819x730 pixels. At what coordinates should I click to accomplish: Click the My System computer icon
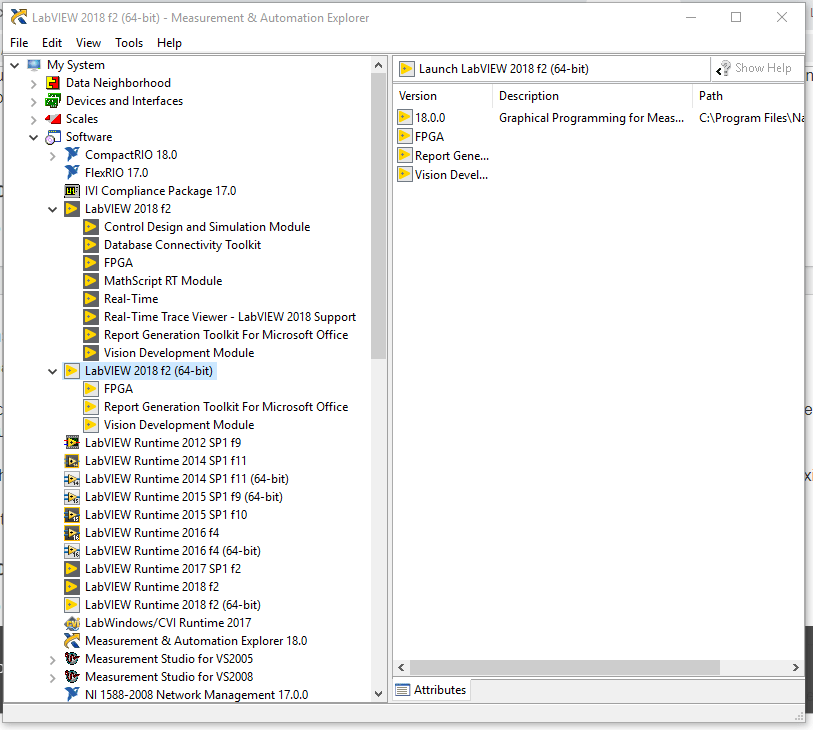[x=34, y=65]
